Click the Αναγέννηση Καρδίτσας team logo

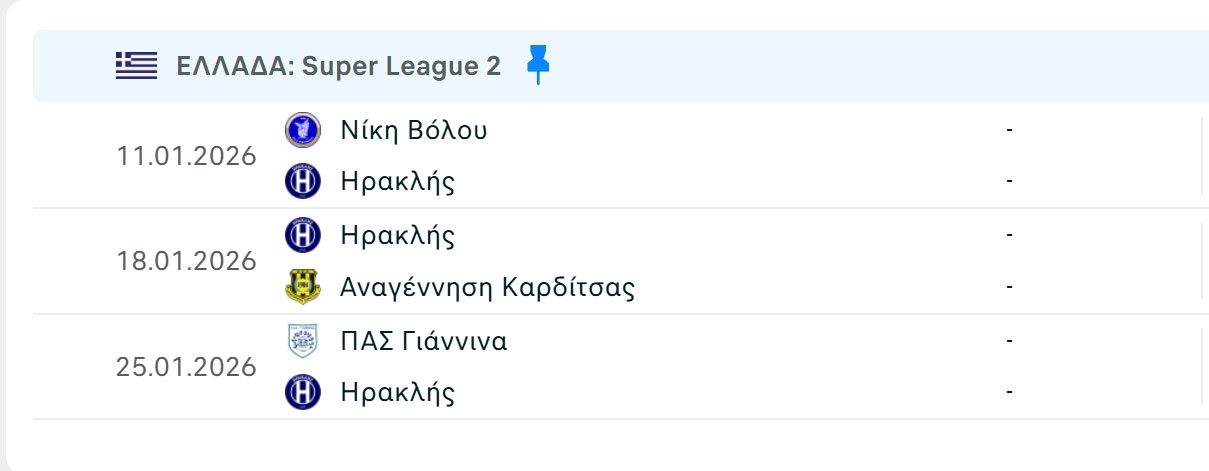(302, 288)
